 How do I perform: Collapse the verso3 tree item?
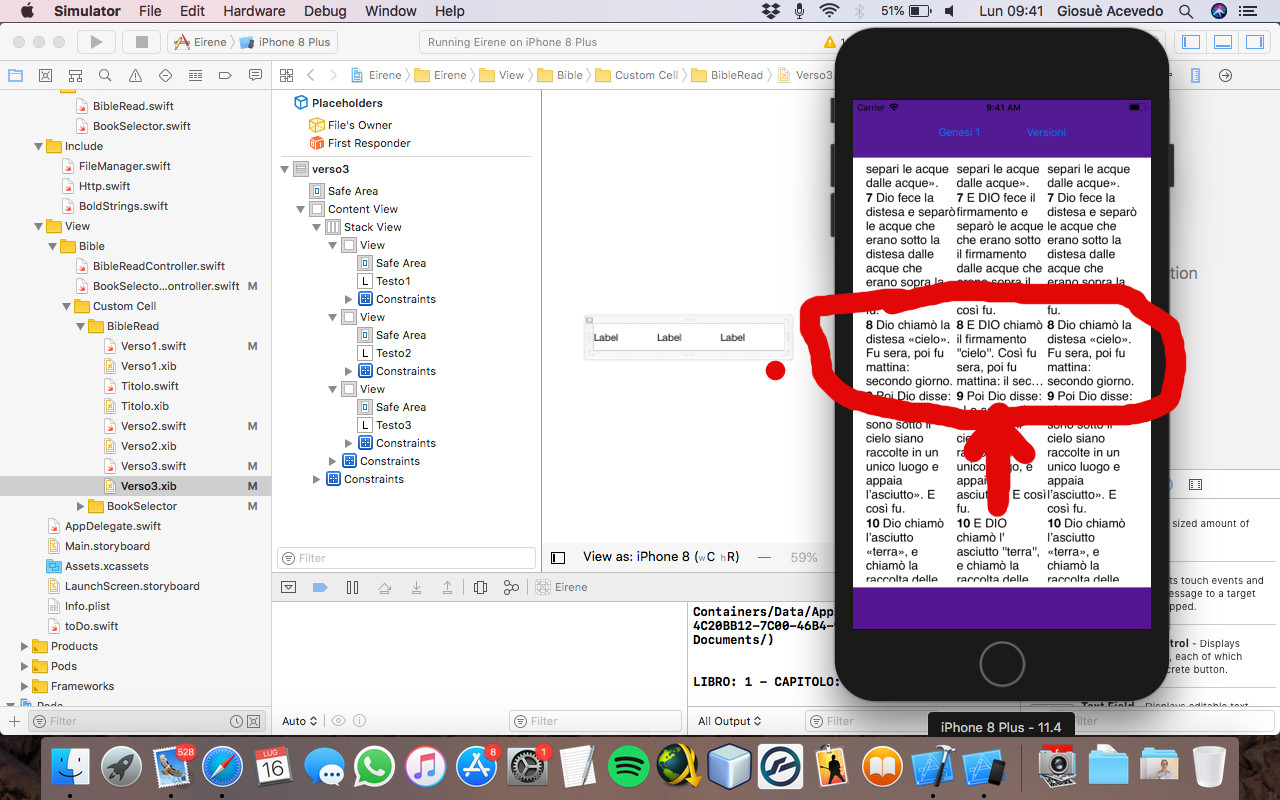(285, 169)
